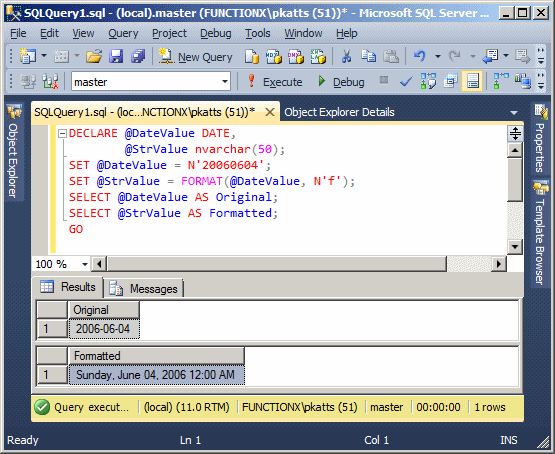Switch to the Results tab

tap(68, 287)
